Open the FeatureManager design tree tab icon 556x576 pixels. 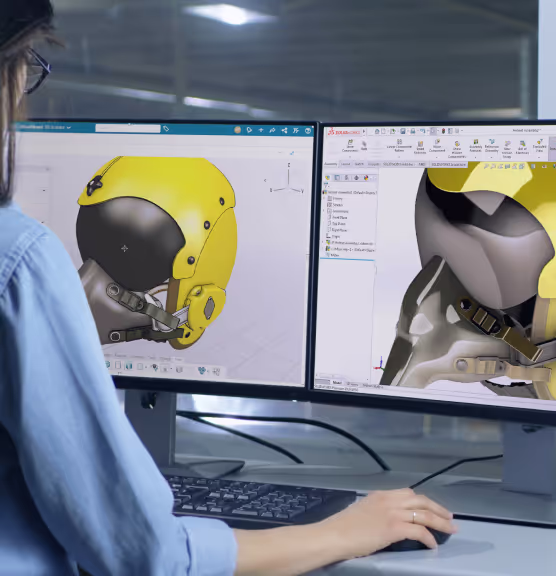(328, 178)
